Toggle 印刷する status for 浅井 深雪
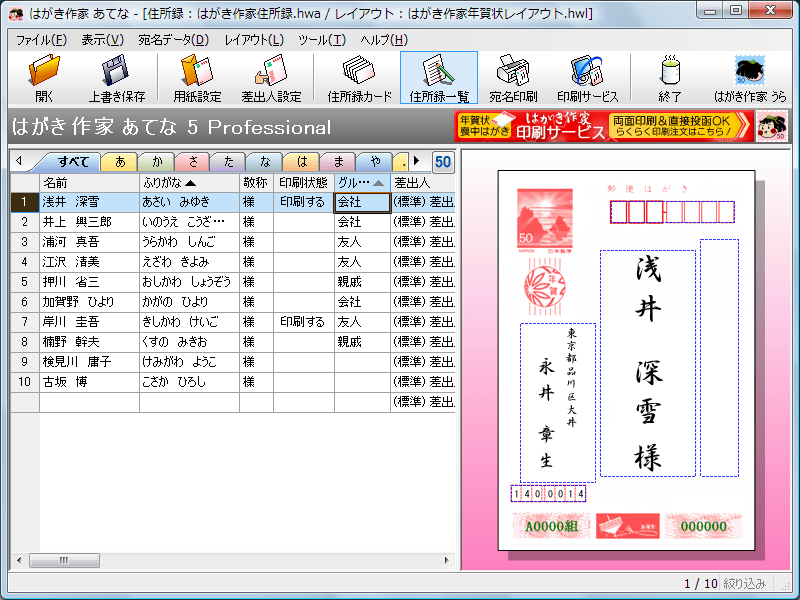The width and height of the screenshot is (800, 600). click(304, 202)
